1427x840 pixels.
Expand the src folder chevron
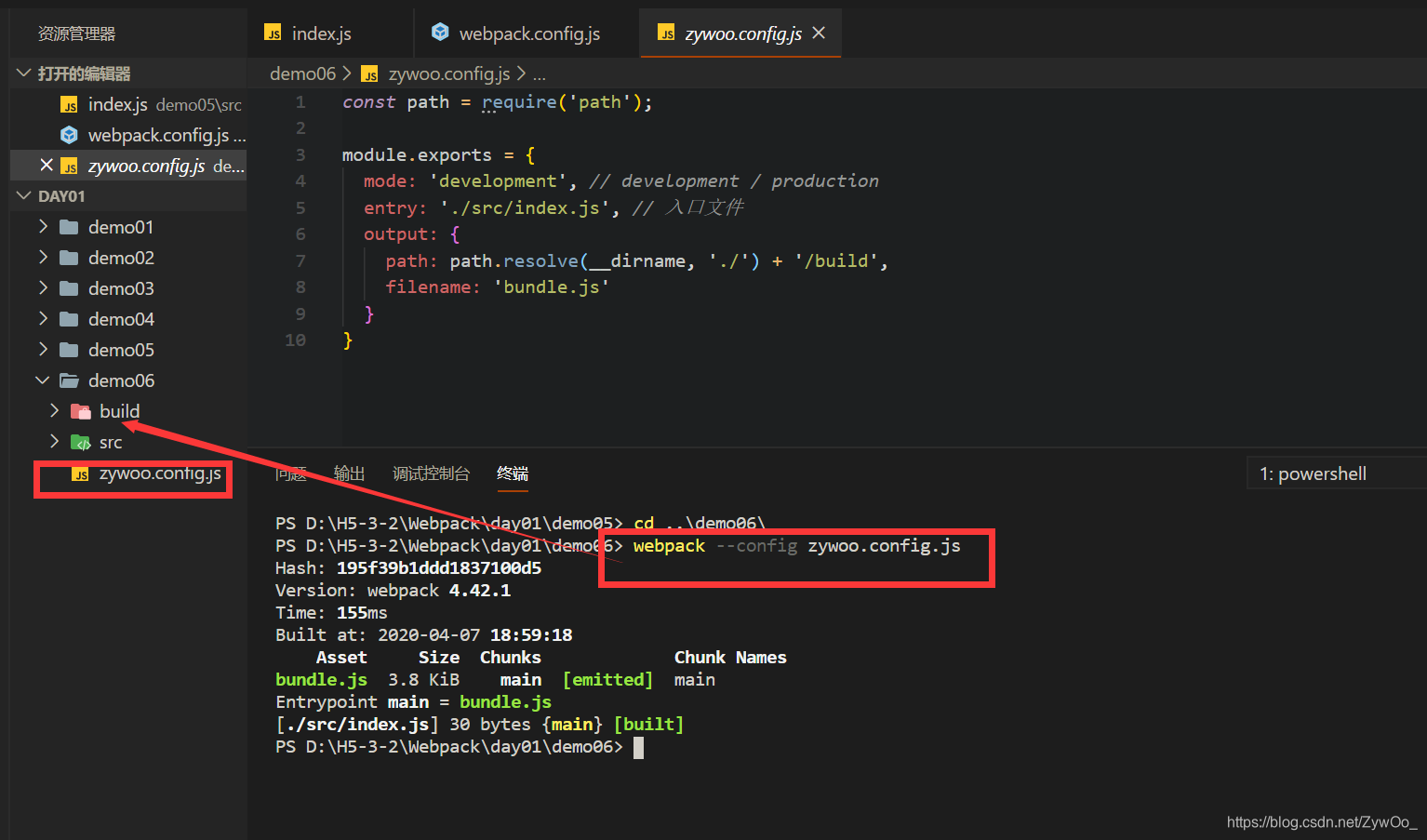pyautogui.click(x=54, y=441)
